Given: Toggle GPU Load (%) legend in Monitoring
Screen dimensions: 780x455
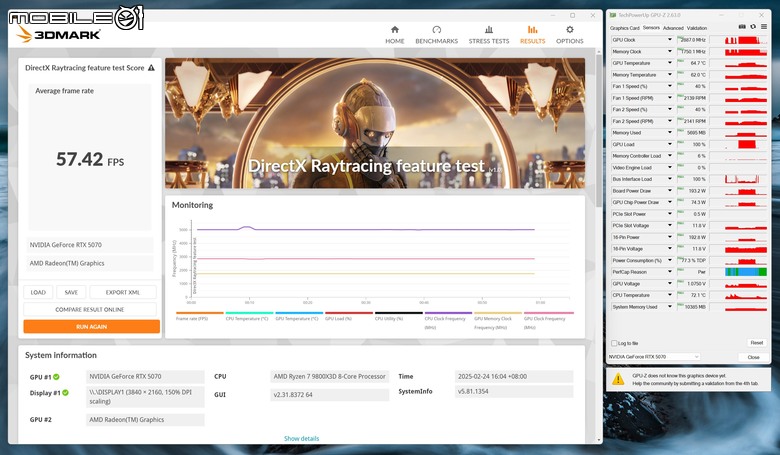Looking at the screenshot, I should pyautogui.click(x=349, y=316).
